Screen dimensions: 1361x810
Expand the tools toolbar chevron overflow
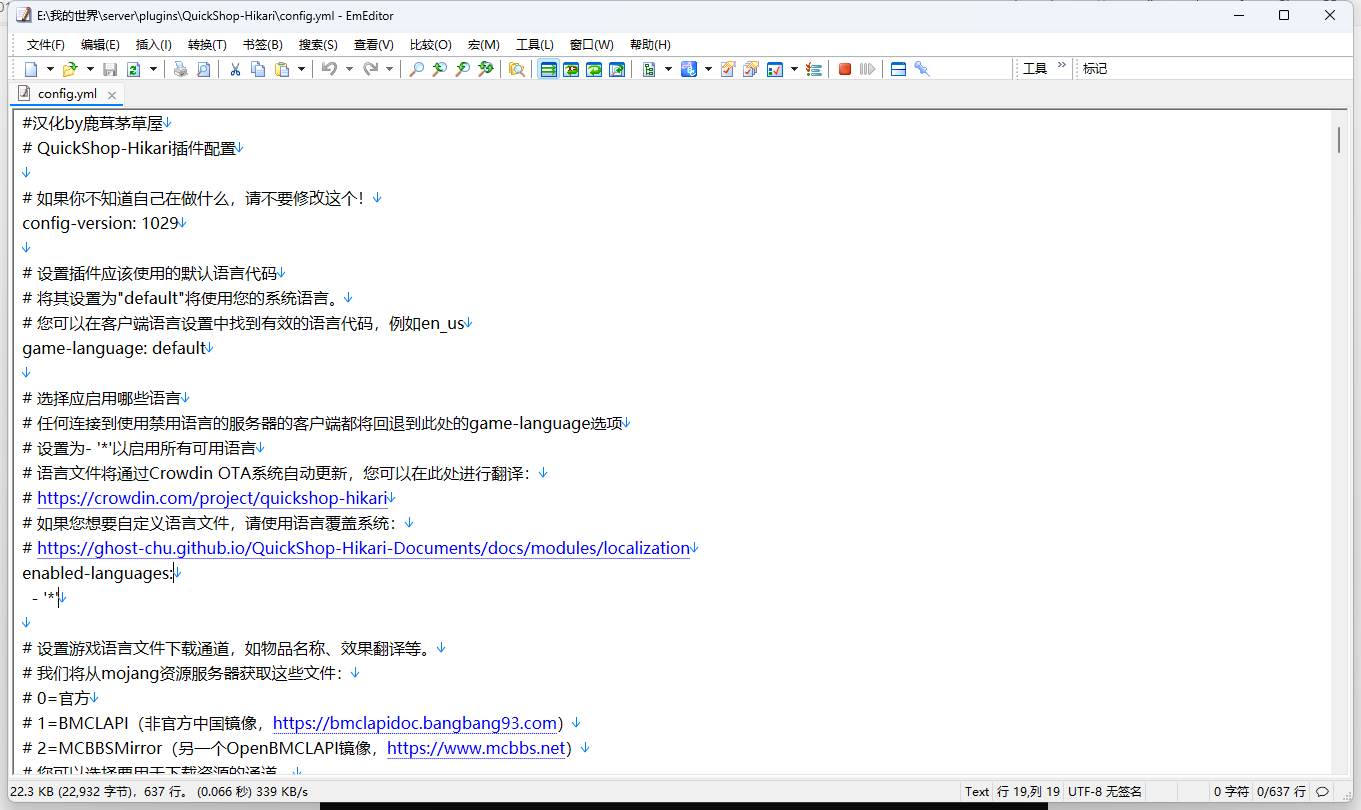click(1062, 65)
